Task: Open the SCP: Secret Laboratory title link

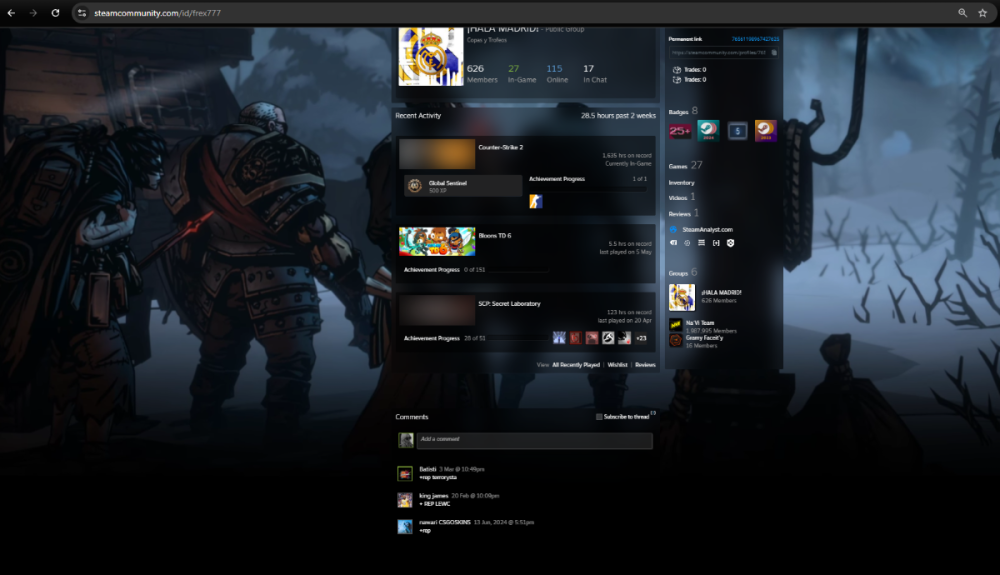Action: (x=510, y=303)
